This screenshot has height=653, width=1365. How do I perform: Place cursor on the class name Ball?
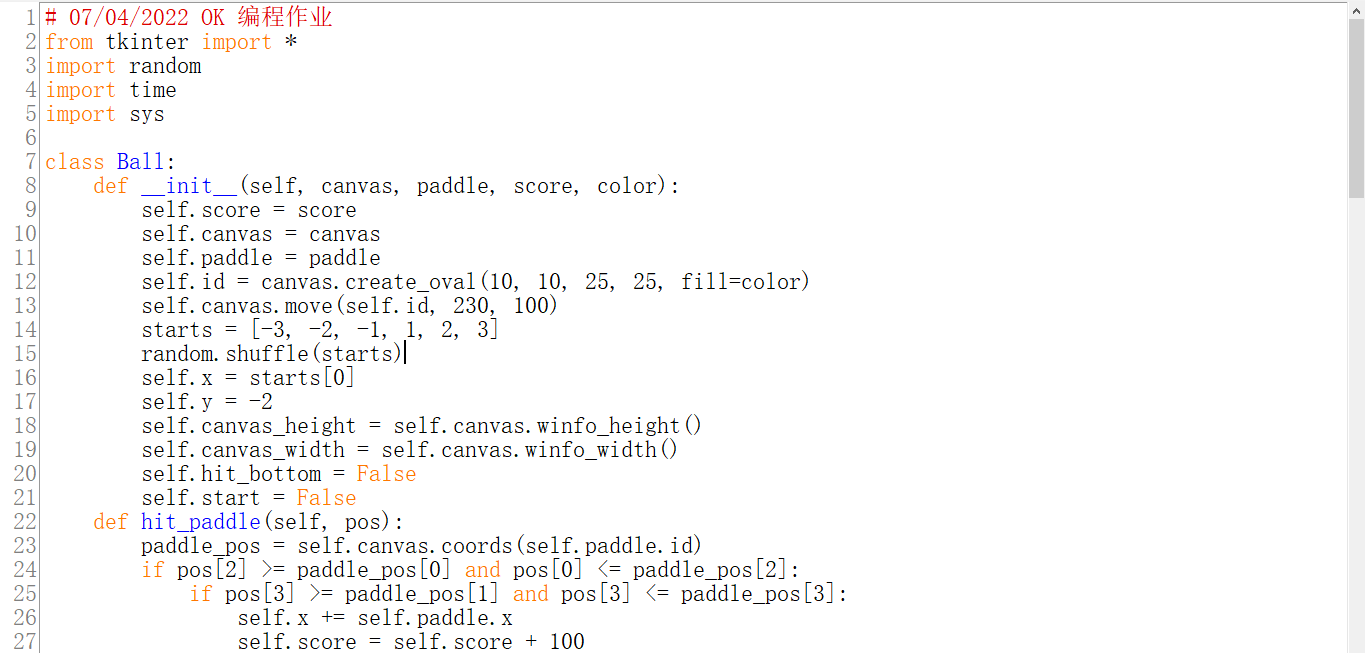coord(140,162)
